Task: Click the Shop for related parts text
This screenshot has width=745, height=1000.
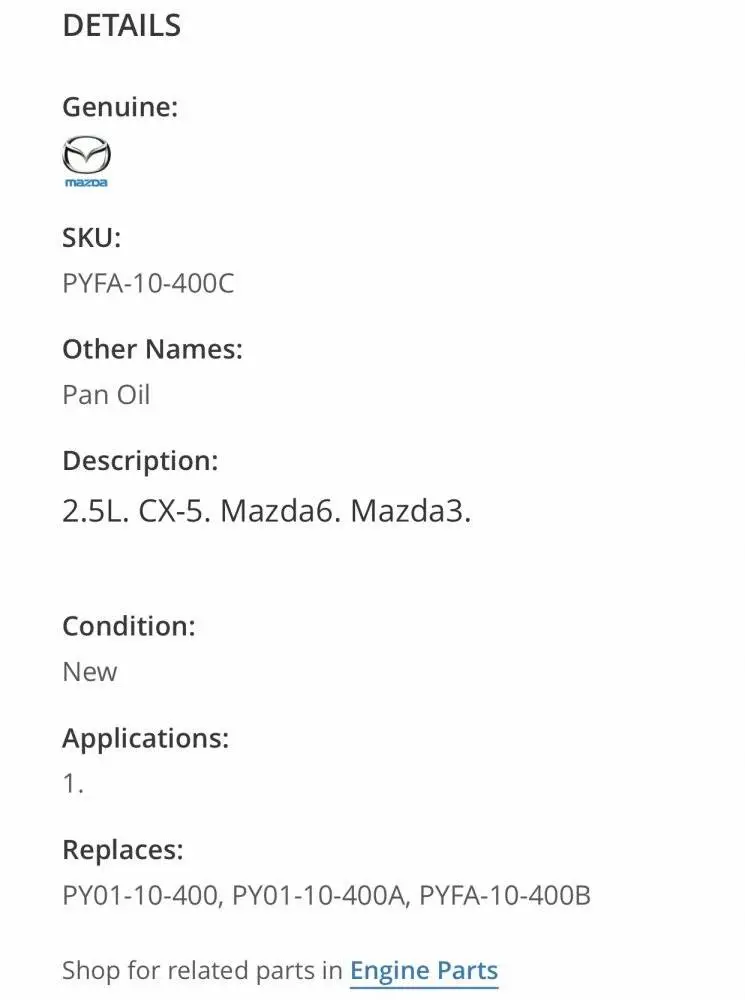Action: click(x=203, y=970)
